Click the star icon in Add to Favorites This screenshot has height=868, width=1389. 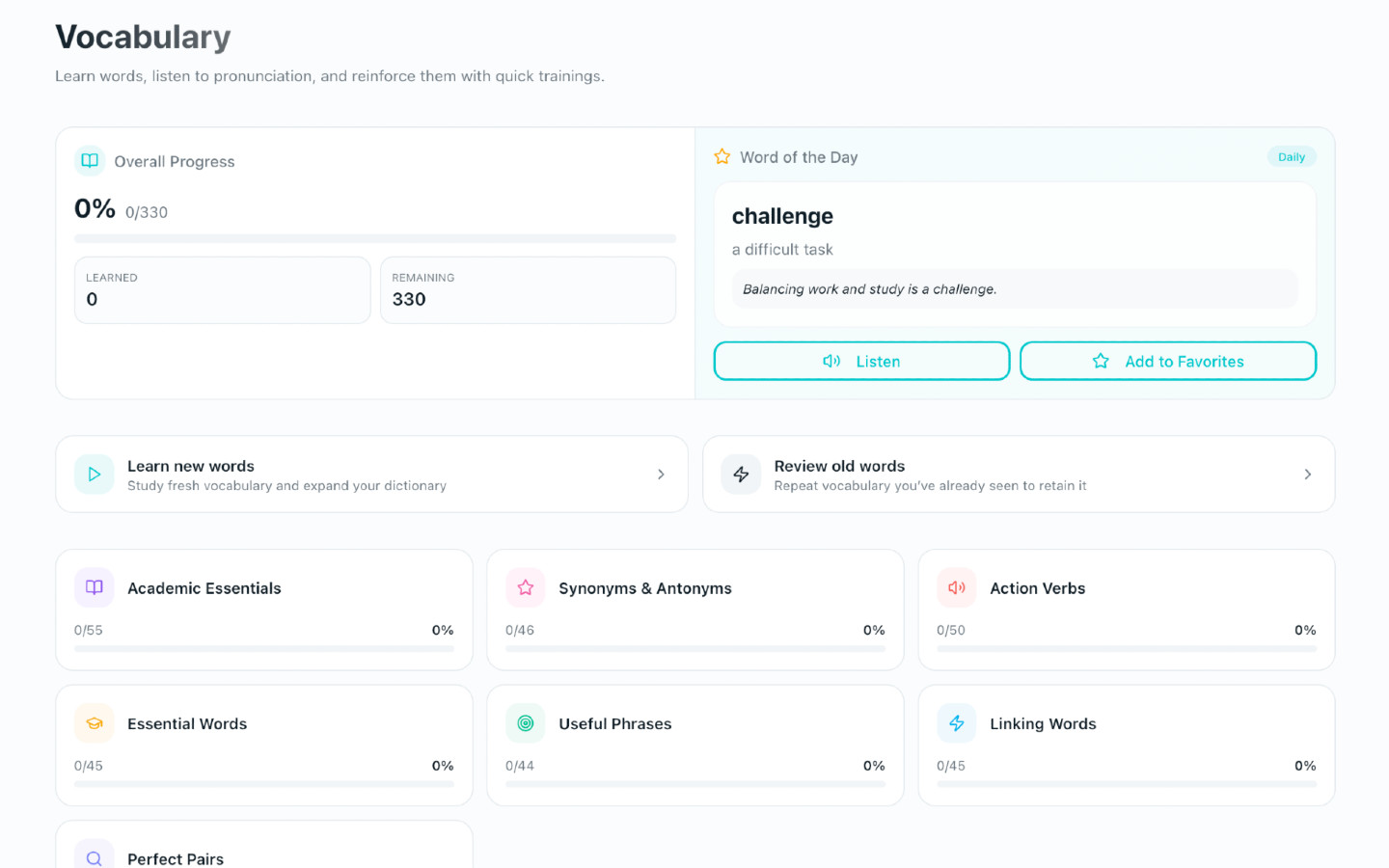tap(1101, 361)
